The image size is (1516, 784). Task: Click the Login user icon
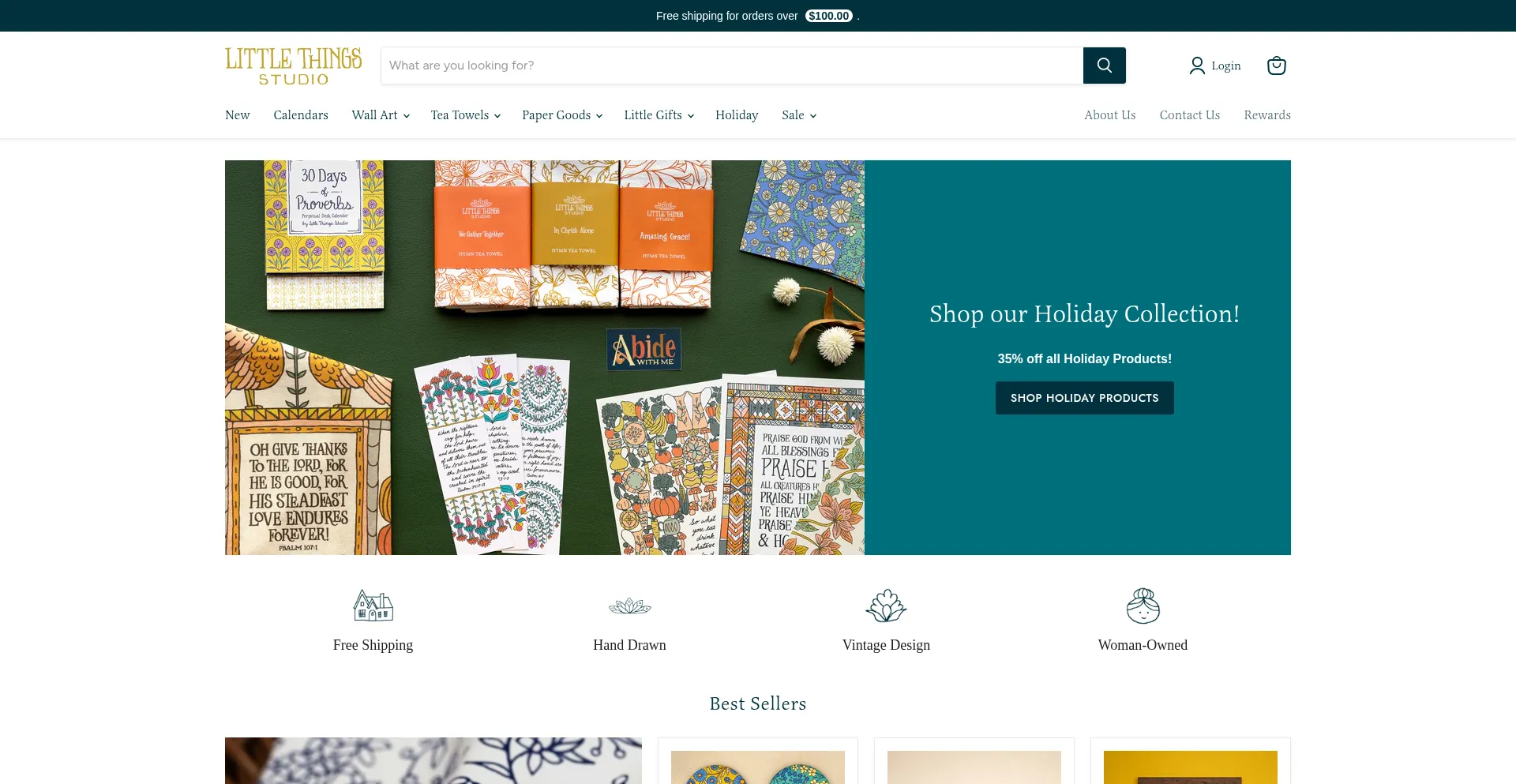click(1197, 66)
